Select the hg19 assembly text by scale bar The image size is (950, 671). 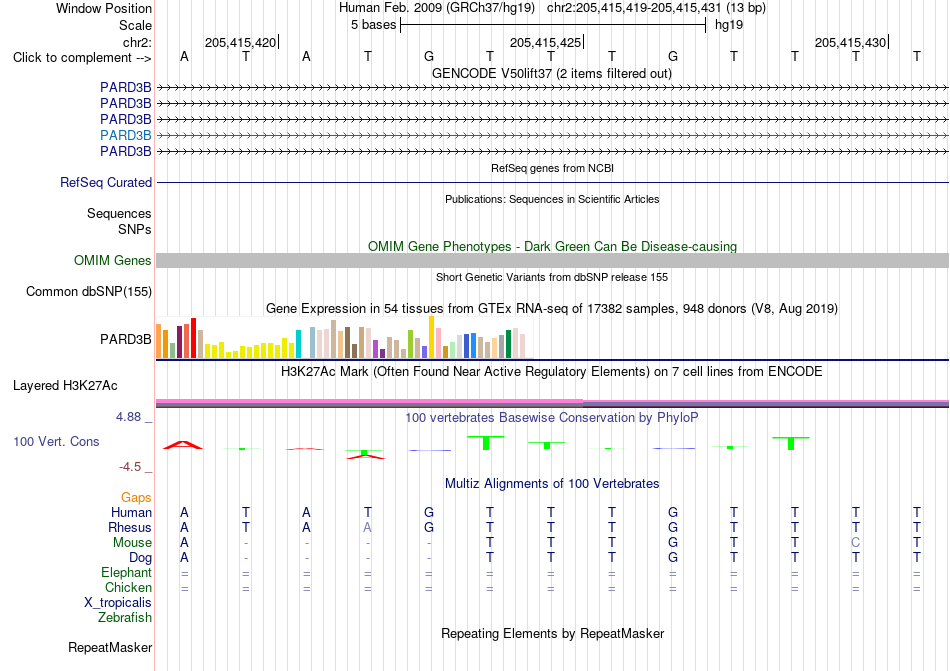click(729, 25)
